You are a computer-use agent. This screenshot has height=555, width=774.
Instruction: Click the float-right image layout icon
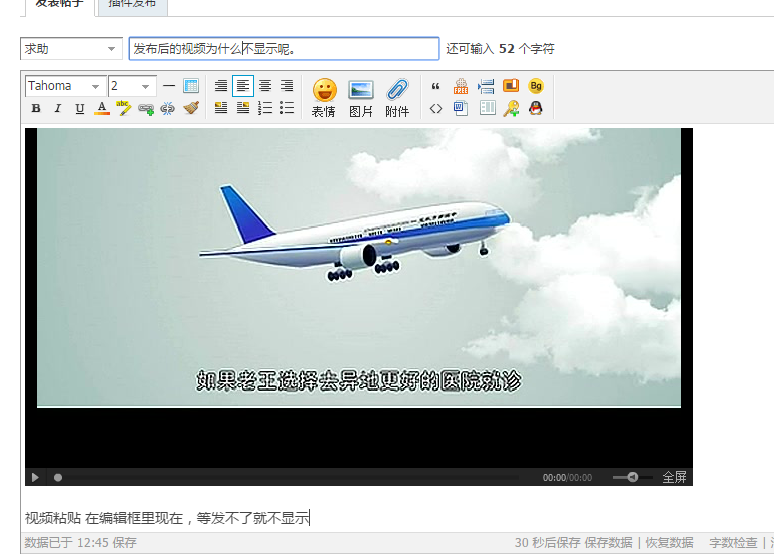pyautogui.click(x=242, y=108)
